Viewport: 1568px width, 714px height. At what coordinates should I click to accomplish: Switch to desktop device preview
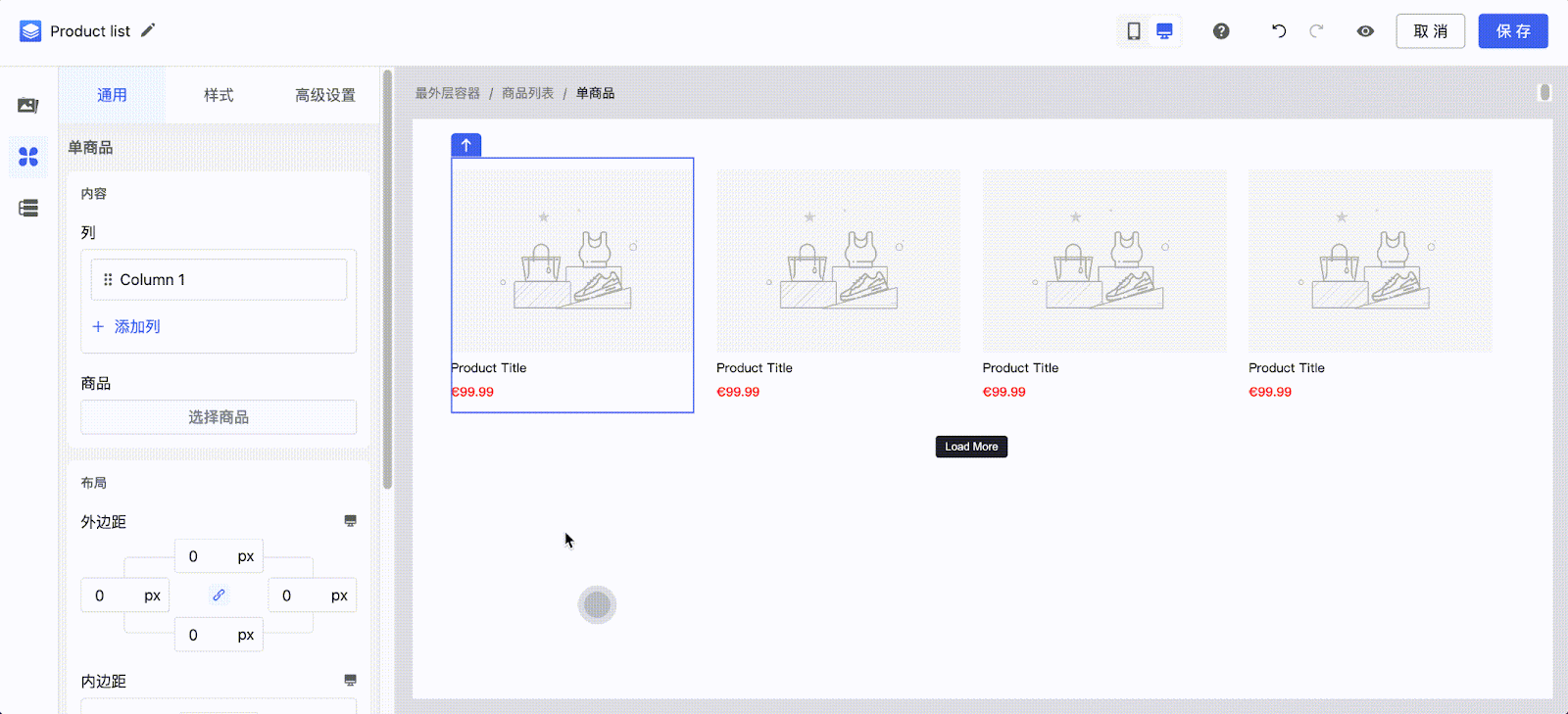1164,31
